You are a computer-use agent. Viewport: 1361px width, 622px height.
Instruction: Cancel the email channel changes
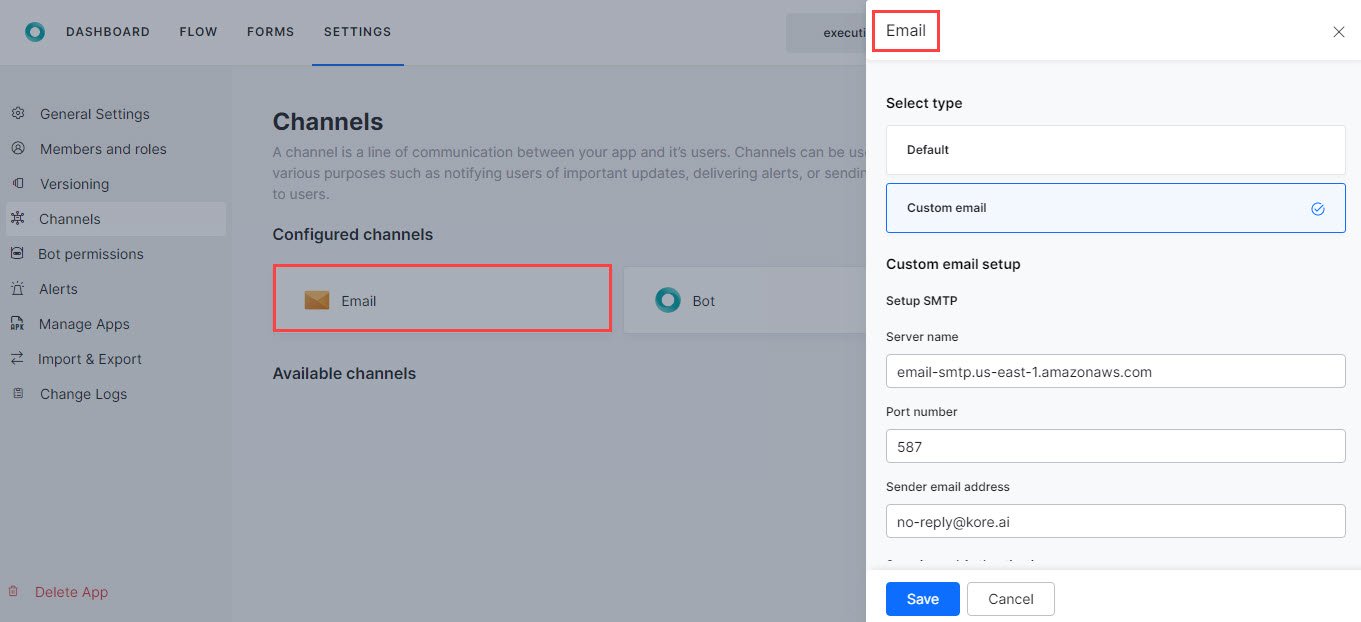click(1010, 598)
